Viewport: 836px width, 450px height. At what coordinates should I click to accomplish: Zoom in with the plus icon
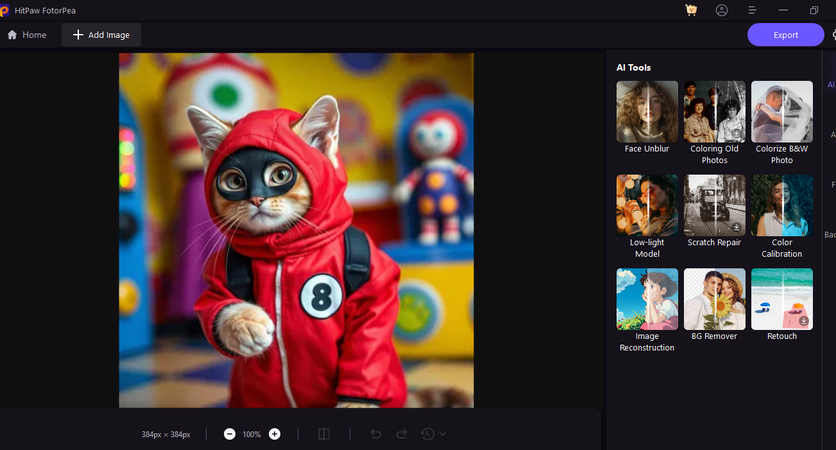tap(275, 434)
